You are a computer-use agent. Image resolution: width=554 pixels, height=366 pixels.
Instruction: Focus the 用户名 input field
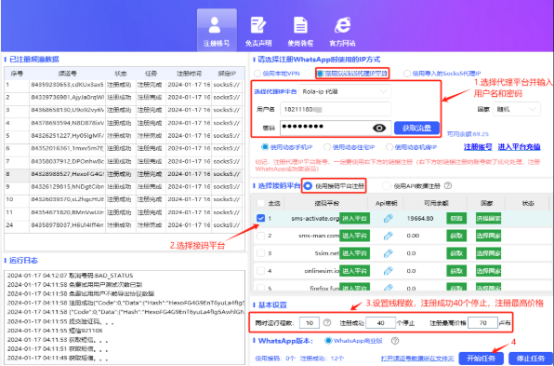click(336, 110)
